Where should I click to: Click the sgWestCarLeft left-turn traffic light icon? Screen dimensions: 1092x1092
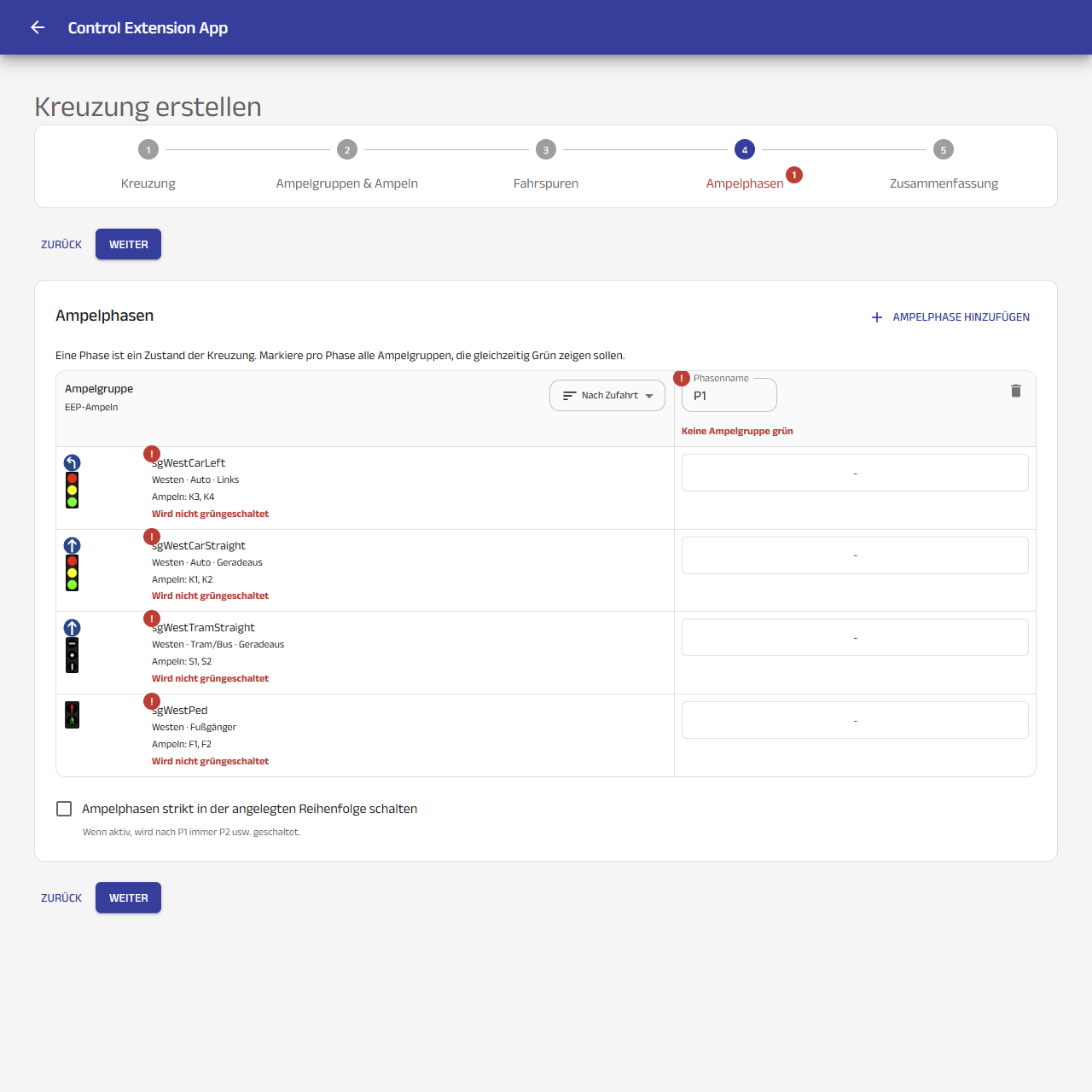pos(73,482)
